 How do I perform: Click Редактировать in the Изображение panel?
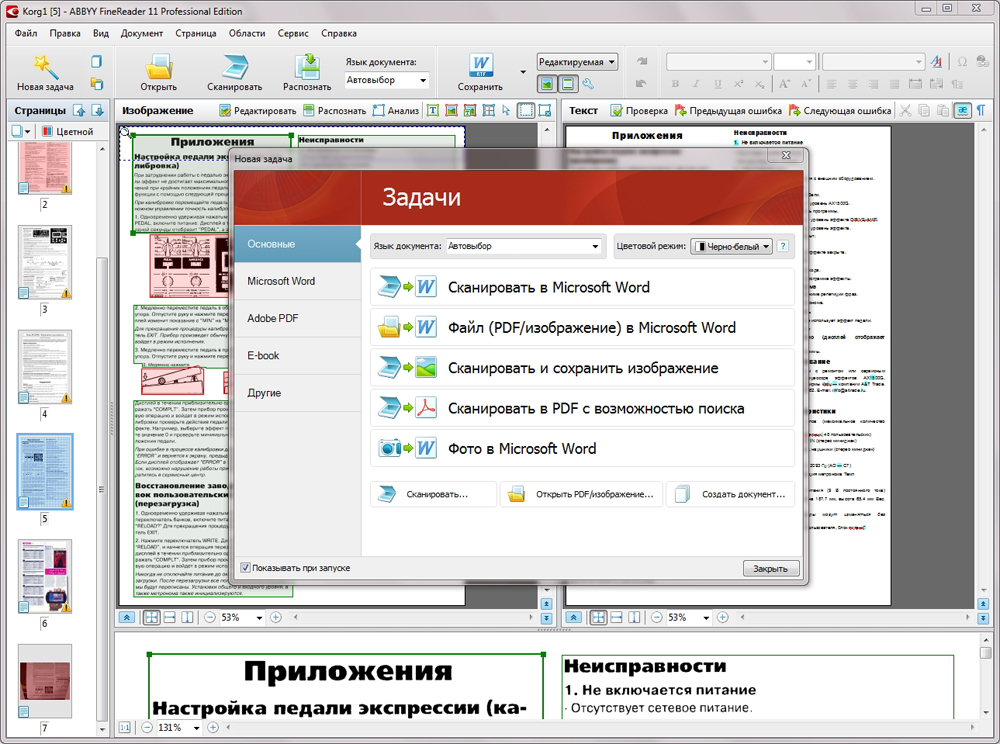pos(258,111)
